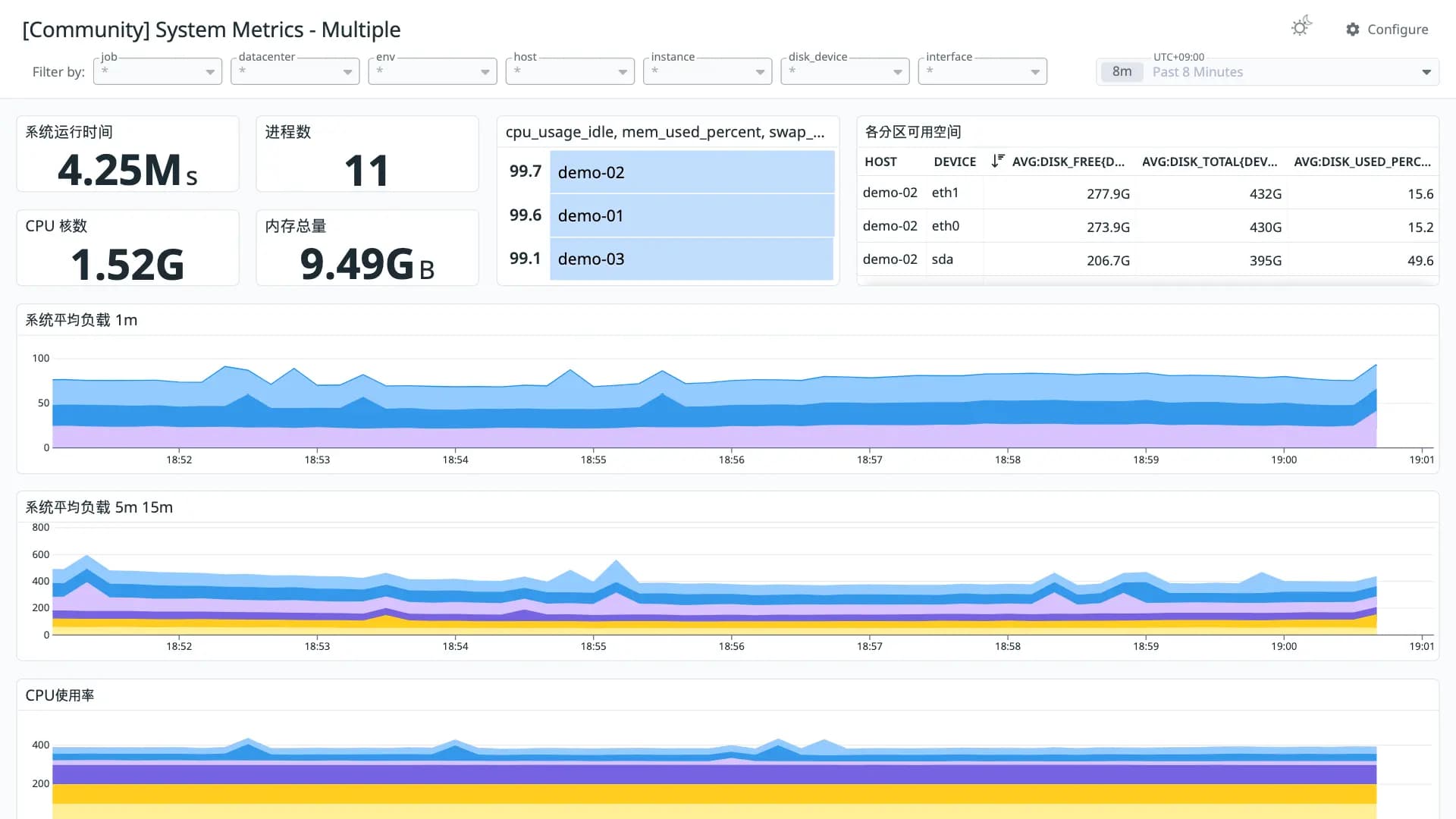Select the demo-03 bar in top list
The height and width of the screenshot is (819, 1456).
click(691, 259)
